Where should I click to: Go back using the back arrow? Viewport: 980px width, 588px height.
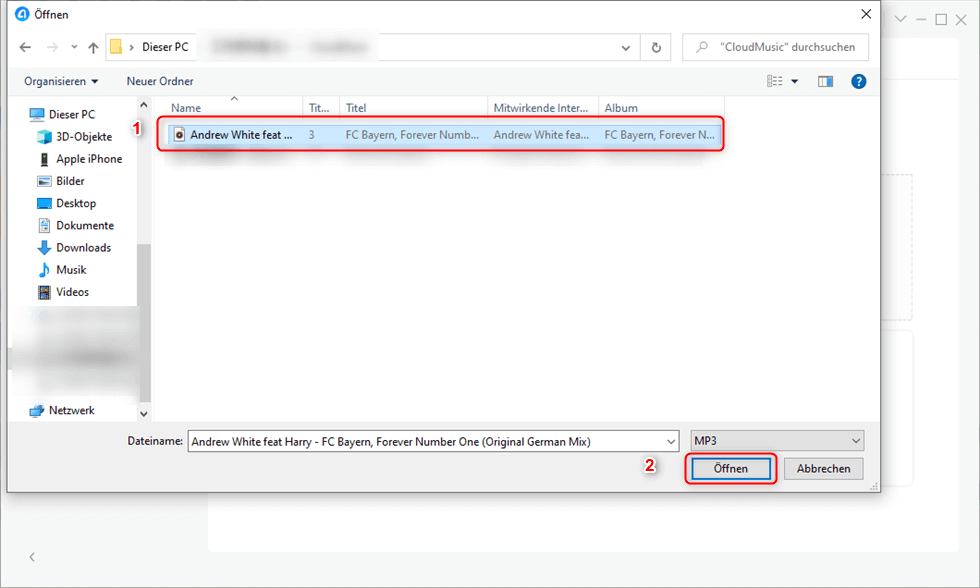pyautogui.click(x=25, y=47)
